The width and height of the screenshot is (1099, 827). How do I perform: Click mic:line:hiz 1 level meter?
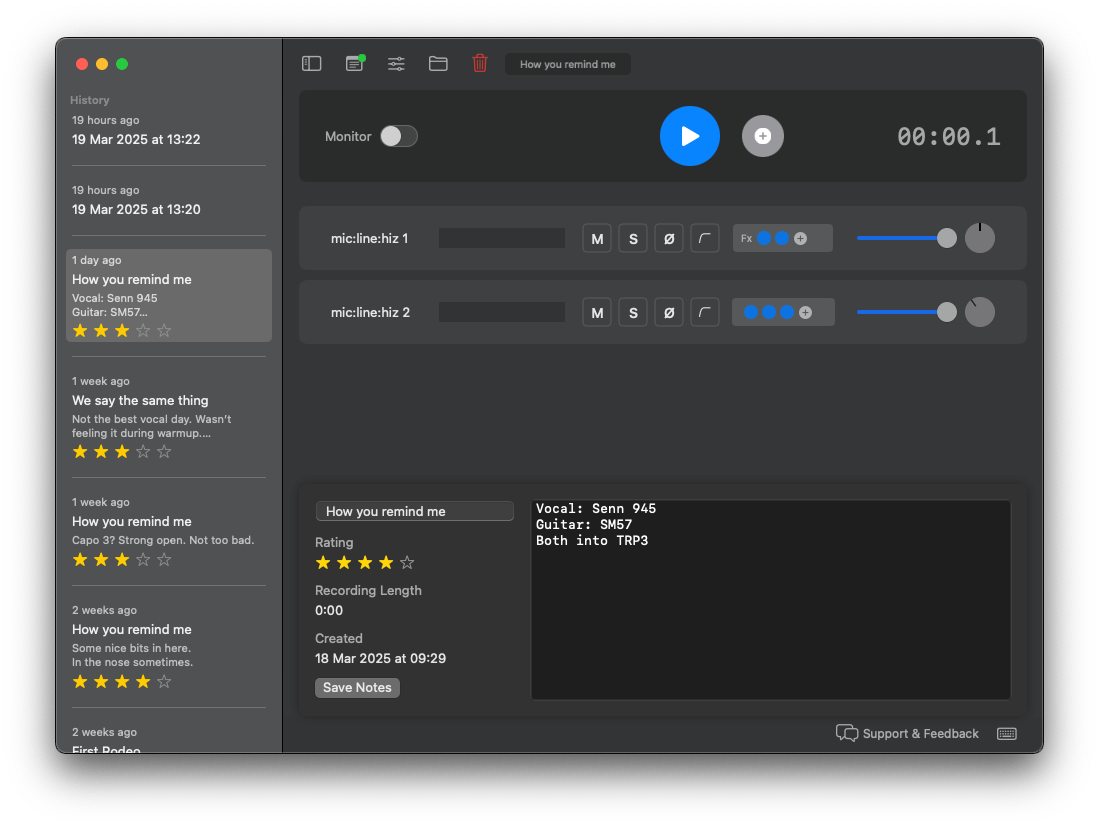(x=502, y=238)
